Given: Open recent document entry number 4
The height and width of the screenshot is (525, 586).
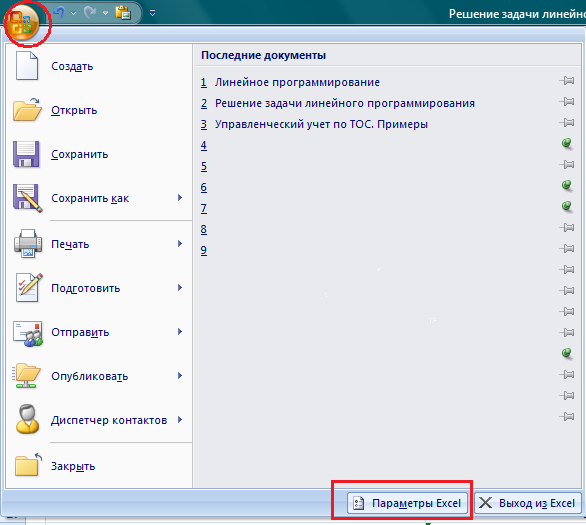Looking at the screenshot, I should [204, 145].
